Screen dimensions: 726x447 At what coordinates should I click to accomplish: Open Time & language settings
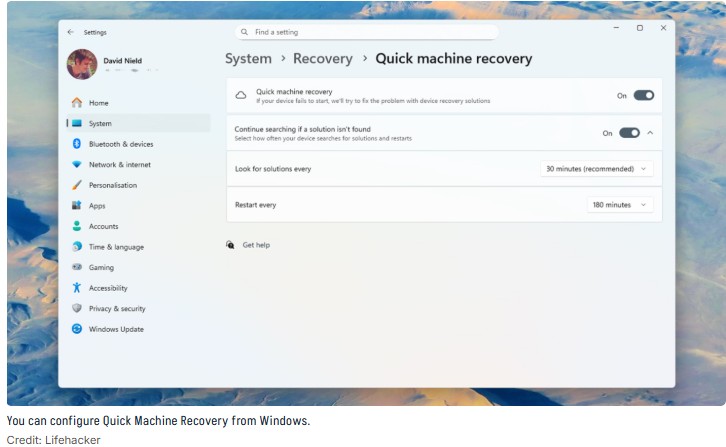click(138, 247)
